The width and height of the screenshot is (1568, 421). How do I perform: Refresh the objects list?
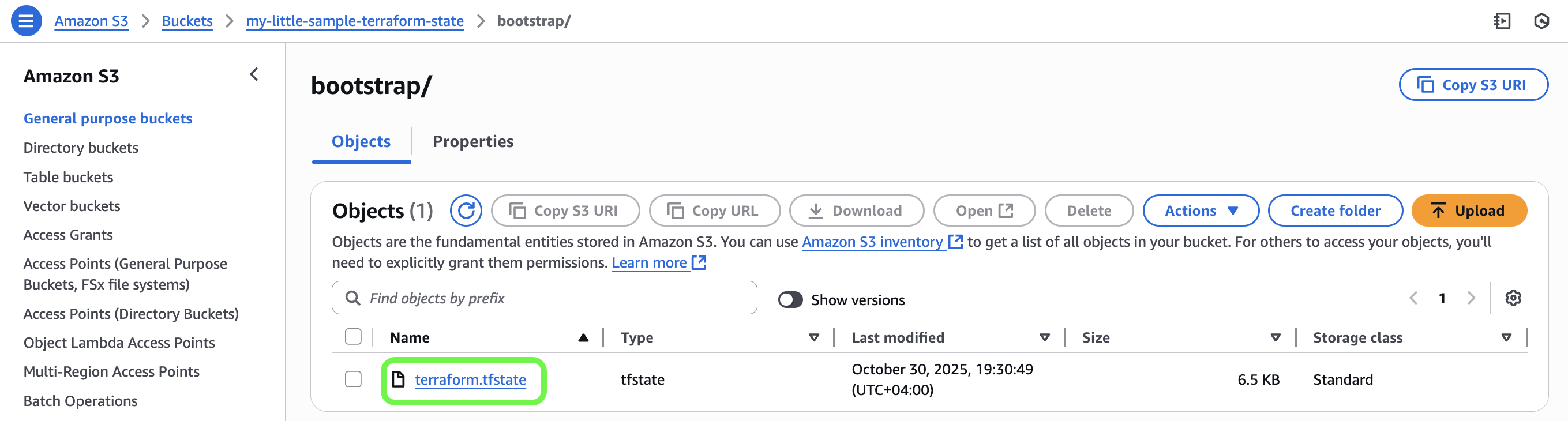tap(466, 210)
